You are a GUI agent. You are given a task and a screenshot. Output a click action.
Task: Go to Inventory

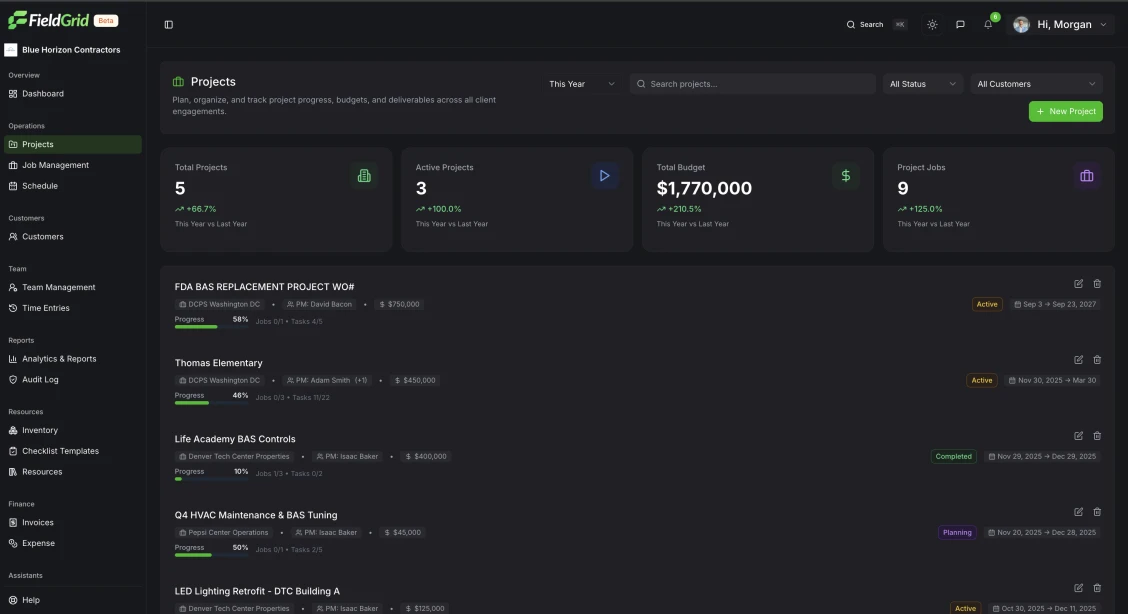(x=72, y=430)
